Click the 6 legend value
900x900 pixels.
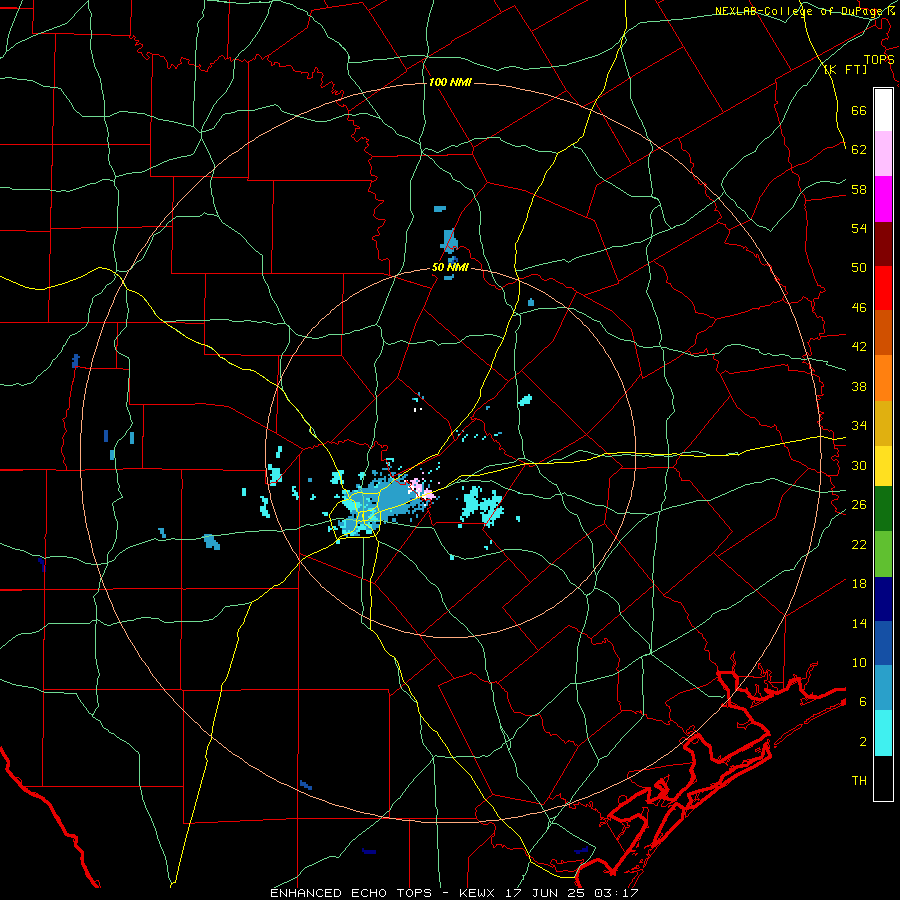point(863,702)
